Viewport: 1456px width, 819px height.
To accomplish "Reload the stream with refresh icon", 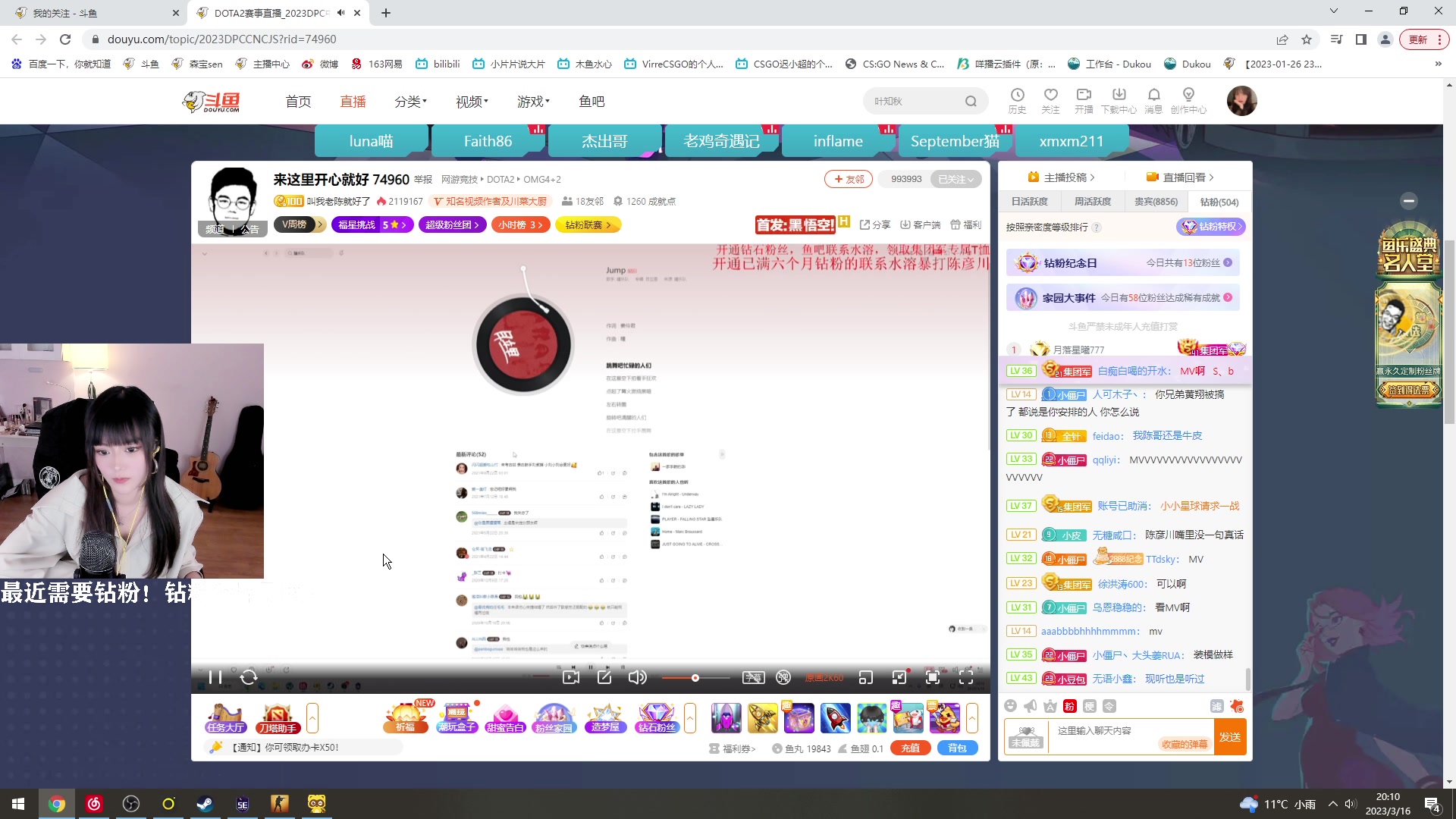I will click(249, 677).
